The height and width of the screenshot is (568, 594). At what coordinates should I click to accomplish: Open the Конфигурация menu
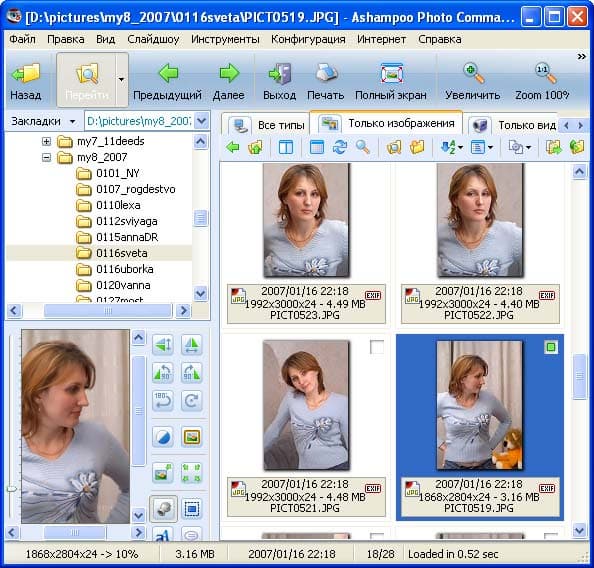(x=308, y=39)
